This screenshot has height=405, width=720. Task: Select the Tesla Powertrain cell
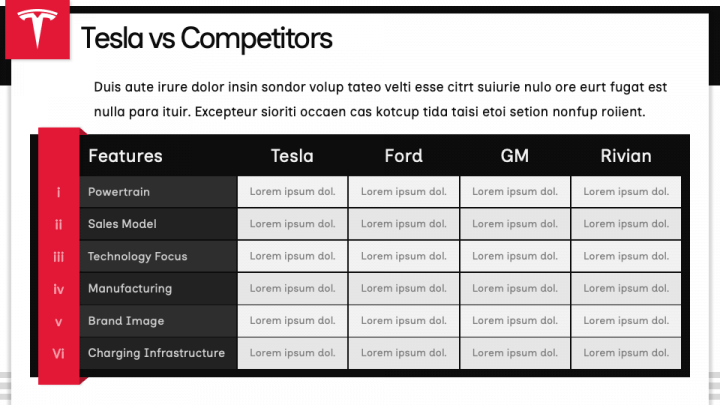[292, 191]
